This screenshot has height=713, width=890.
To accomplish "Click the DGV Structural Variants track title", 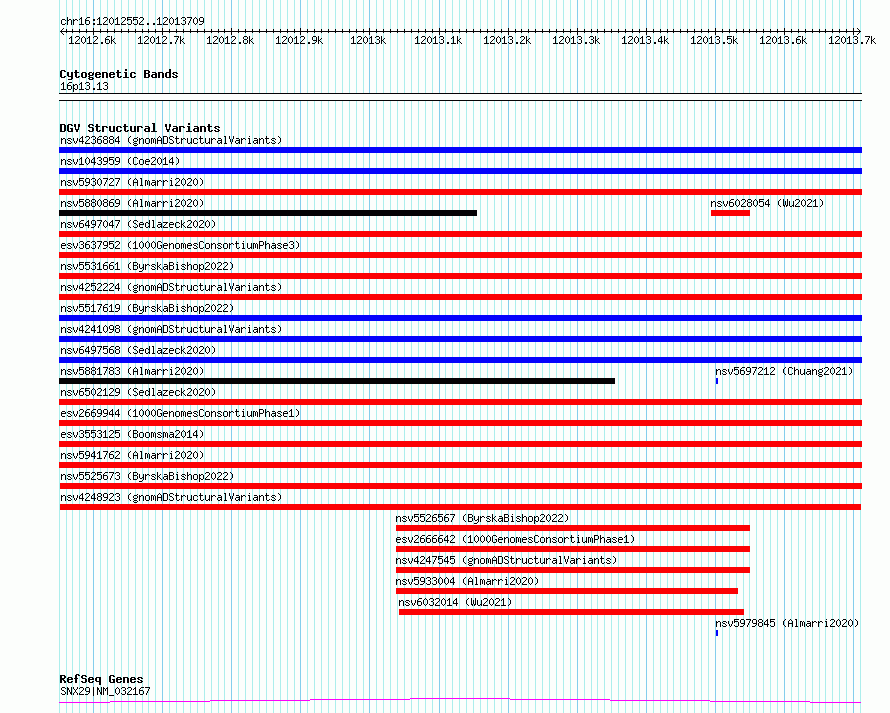I will [x=140, y=128].
